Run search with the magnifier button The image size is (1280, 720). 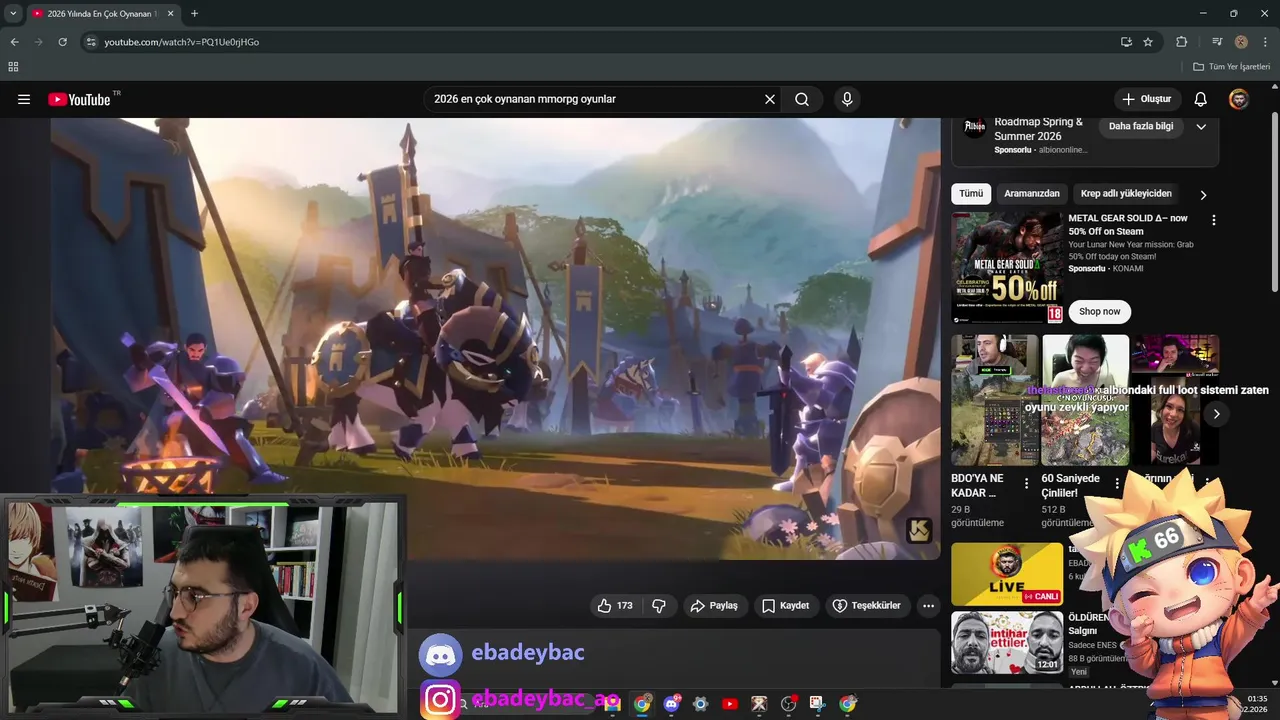coord(802,99)
